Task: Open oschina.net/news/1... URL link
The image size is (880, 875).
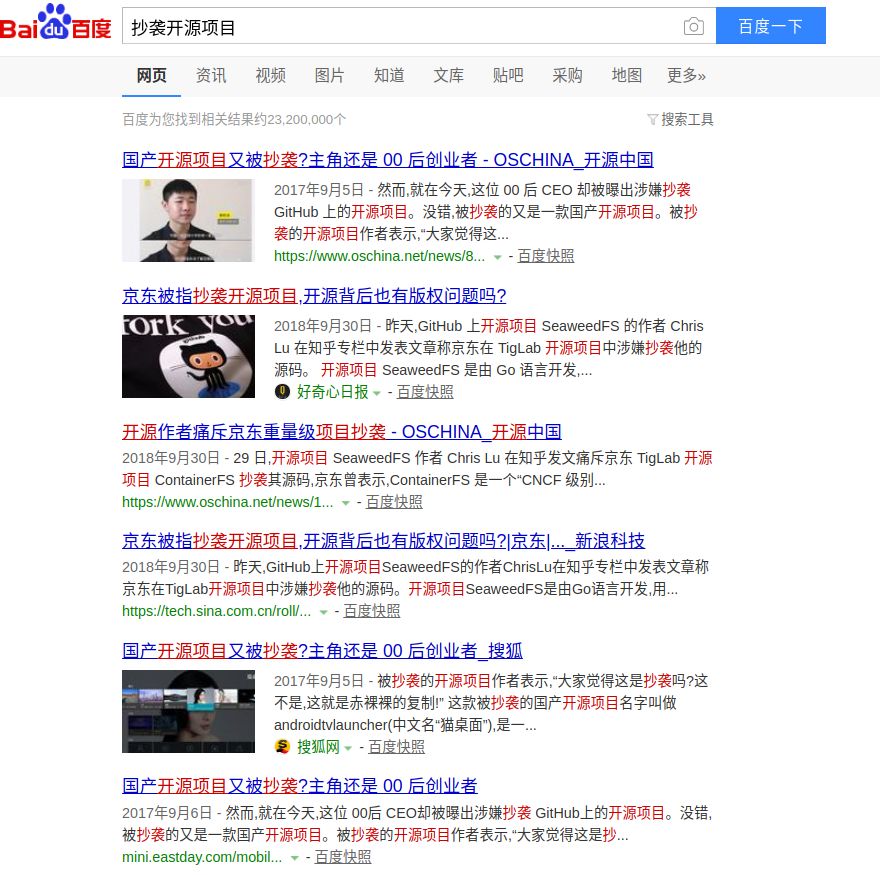Action: pos(228,502)
